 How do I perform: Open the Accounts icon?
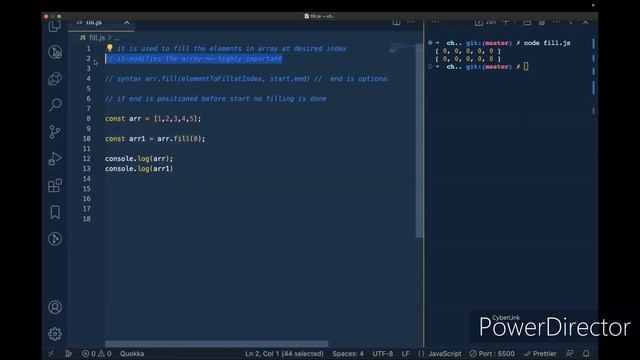(x=55, y=307)
